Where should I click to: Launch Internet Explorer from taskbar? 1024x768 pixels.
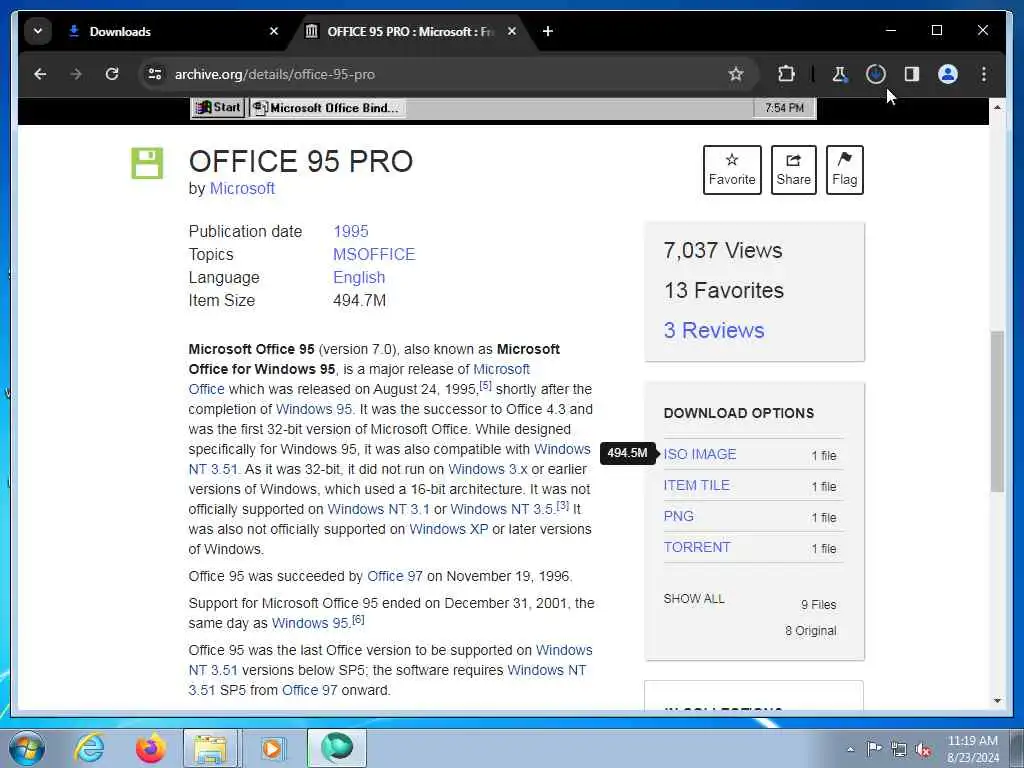pos(89,748)
